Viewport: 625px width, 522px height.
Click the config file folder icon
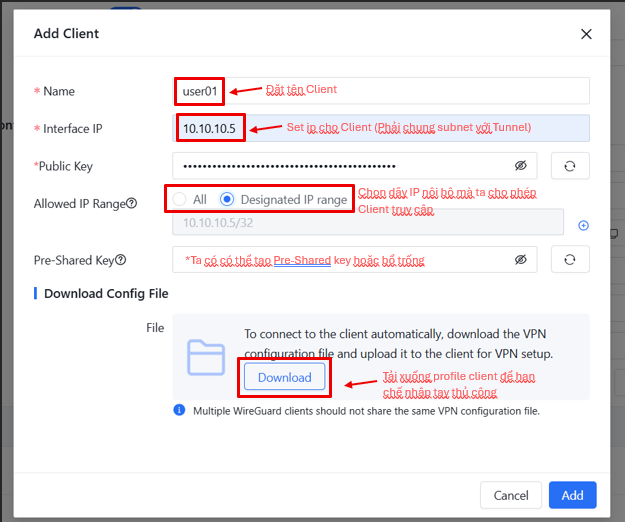point(207,357)
